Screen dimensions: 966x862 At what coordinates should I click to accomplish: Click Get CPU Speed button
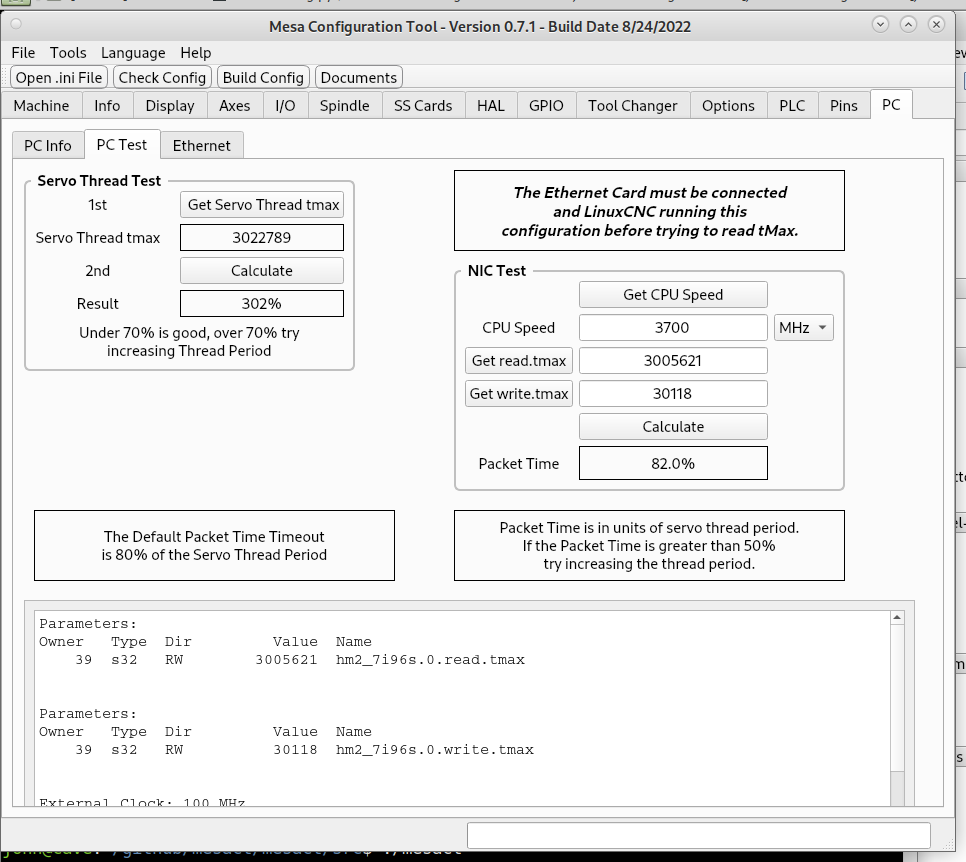(x=673, y=295)
